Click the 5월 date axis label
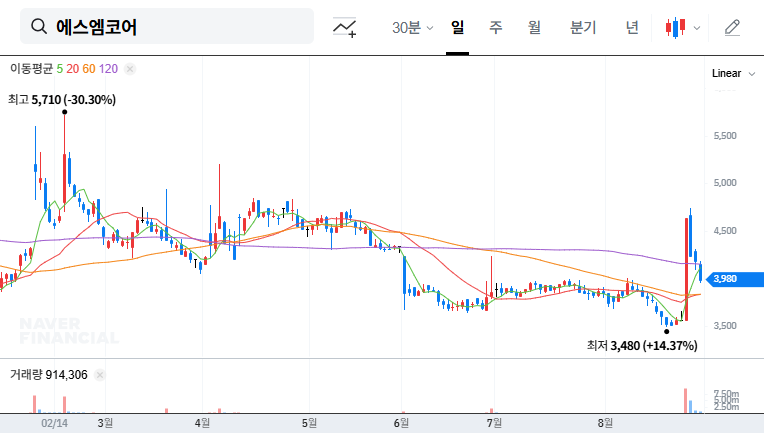764x433 pixels. (309, 423)
